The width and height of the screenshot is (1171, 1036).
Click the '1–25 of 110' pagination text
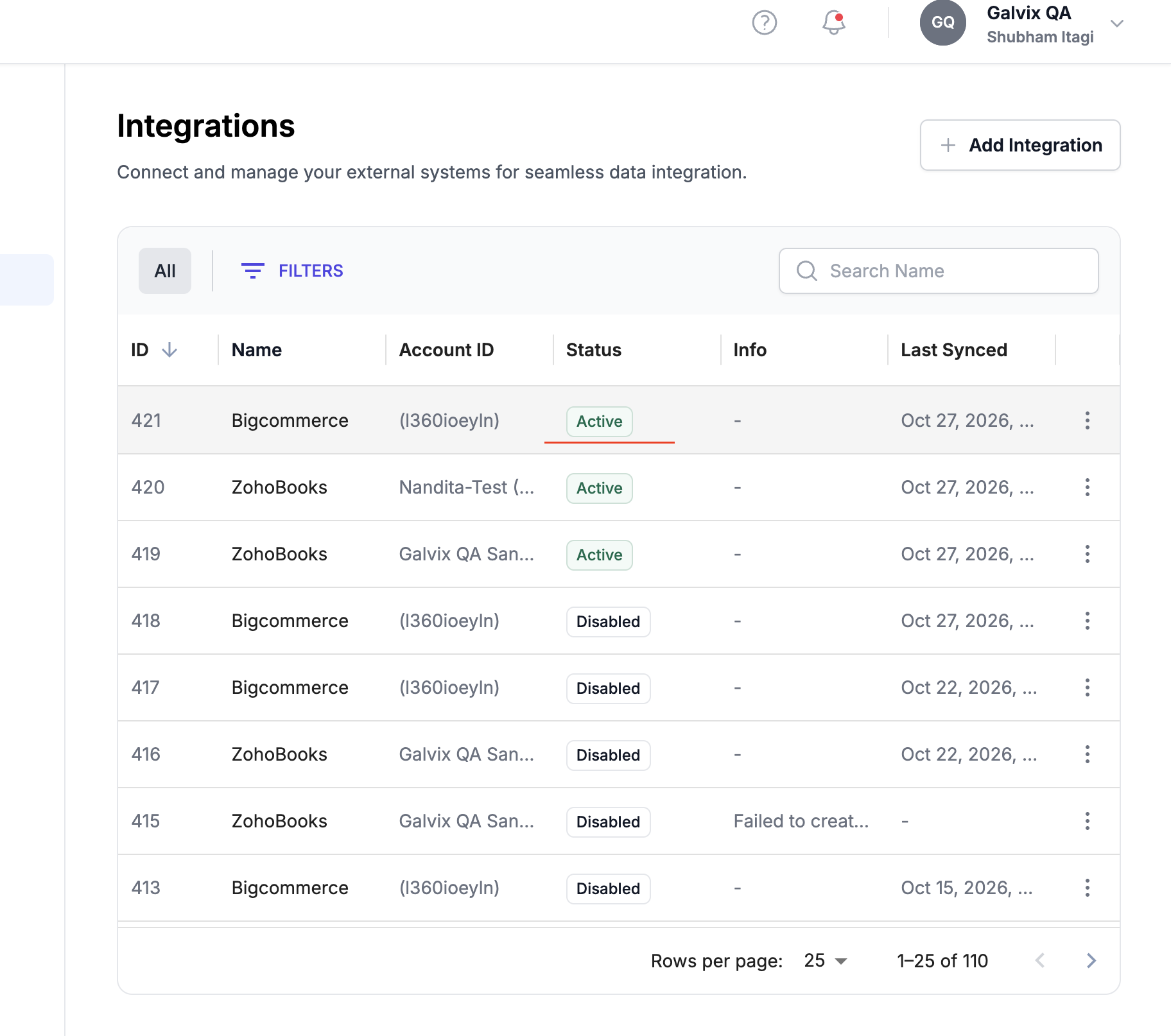[942, 960]
